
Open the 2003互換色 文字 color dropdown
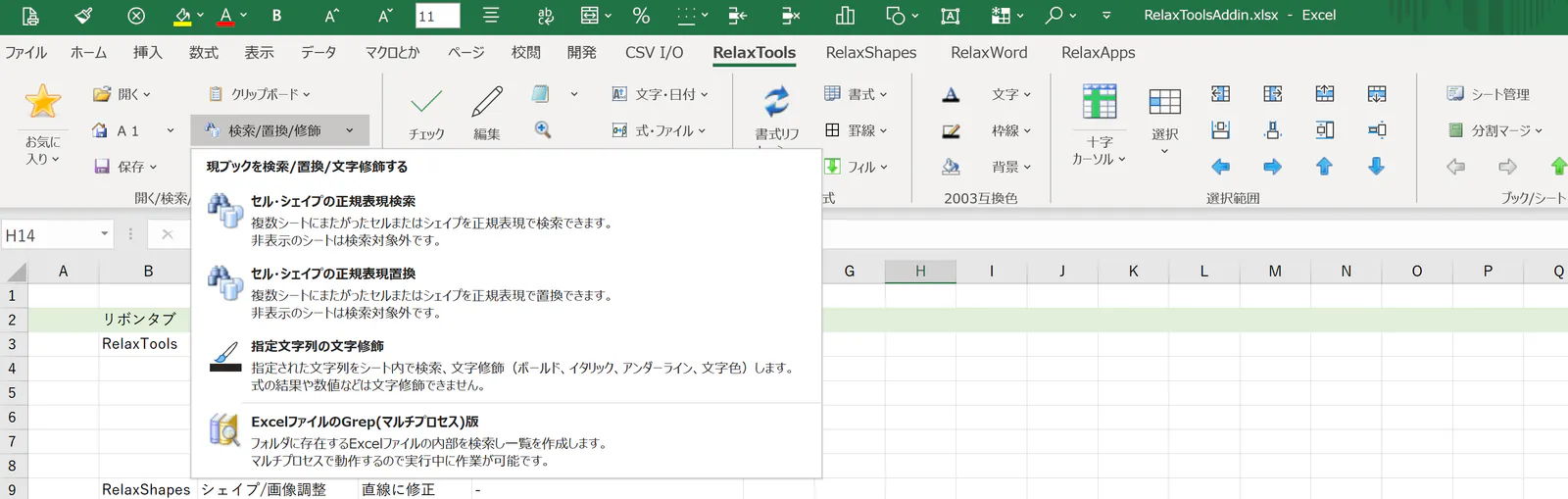point(1011,94)
